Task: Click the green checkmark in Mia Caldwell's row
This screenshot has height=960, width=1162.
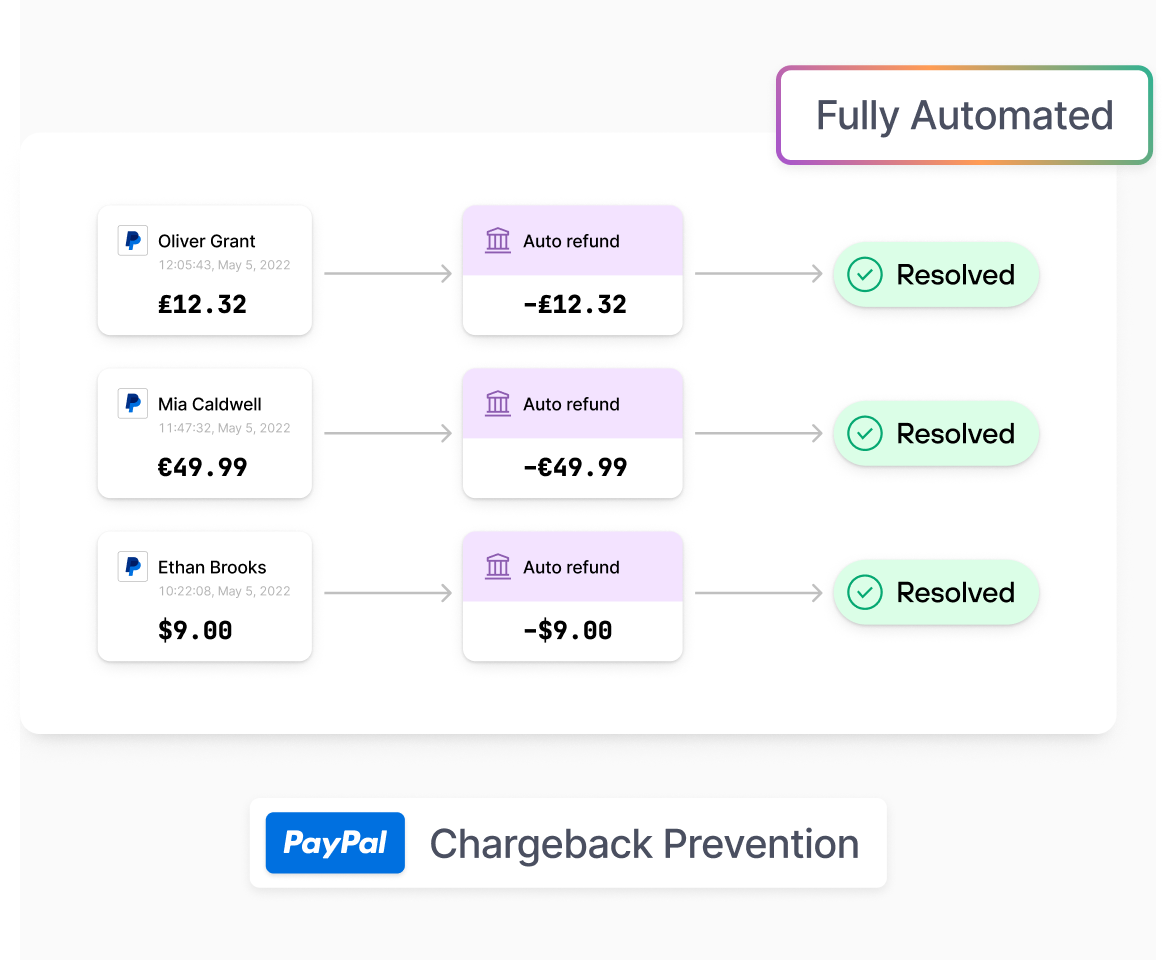Action: coord(865,434)
